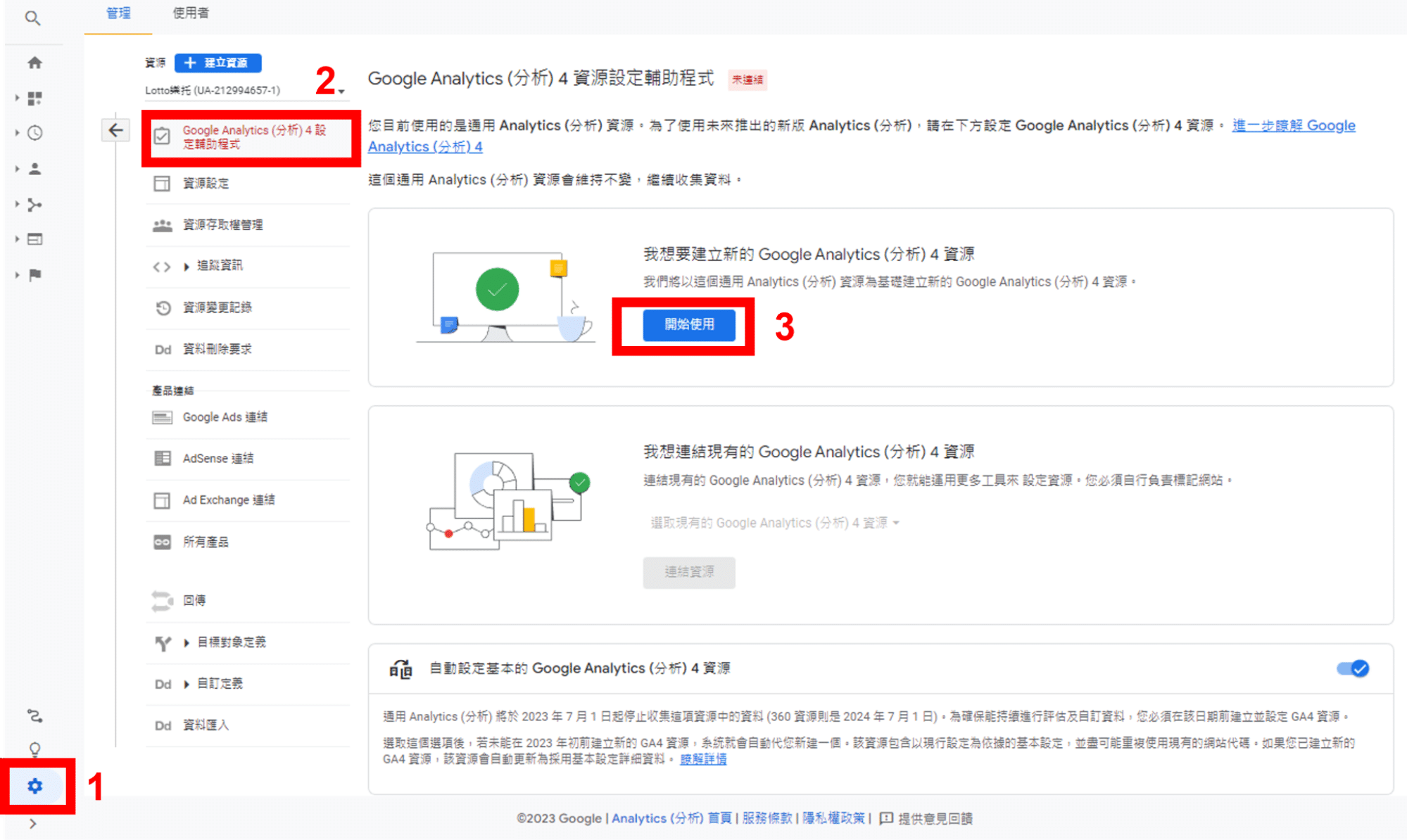Image resolution: width=1407 pixels, height=840 pixels.
Task: Open the 服務條款 footer link
Action: tap(767, 818)
